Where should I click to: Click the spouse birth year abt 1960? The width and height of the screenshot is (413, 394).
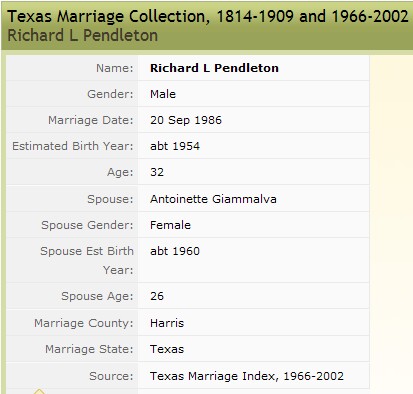tap(175, 251)
